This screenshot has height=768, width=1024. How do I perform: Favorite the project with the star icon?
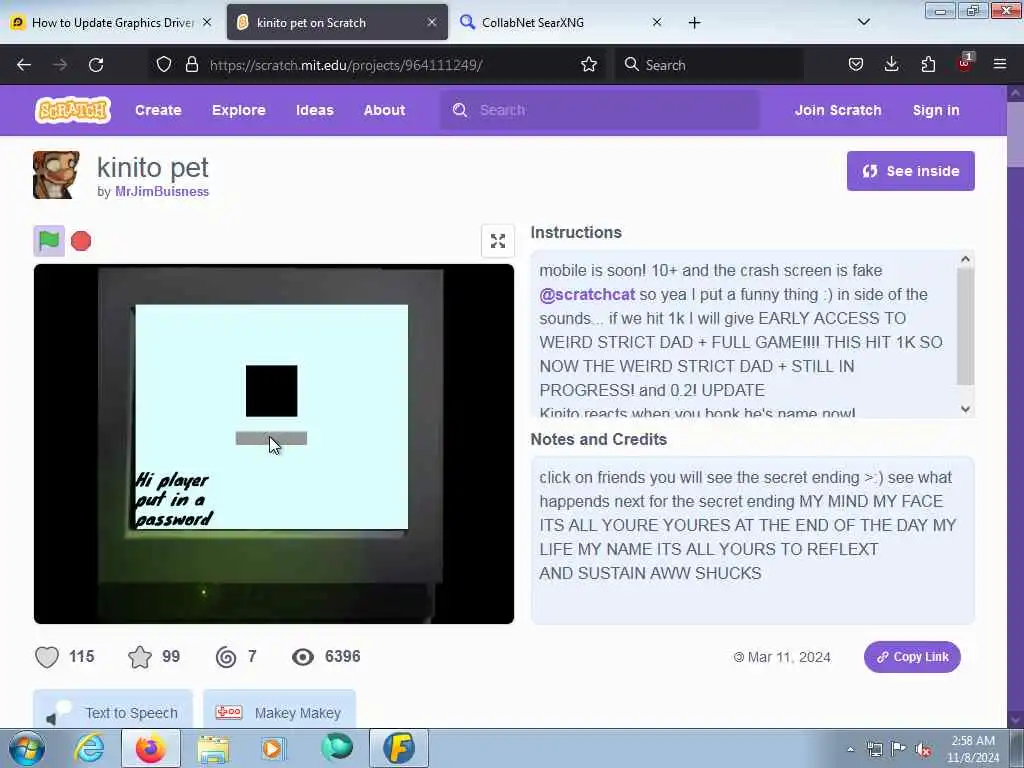pyautogui.click(x=140, y=656)
